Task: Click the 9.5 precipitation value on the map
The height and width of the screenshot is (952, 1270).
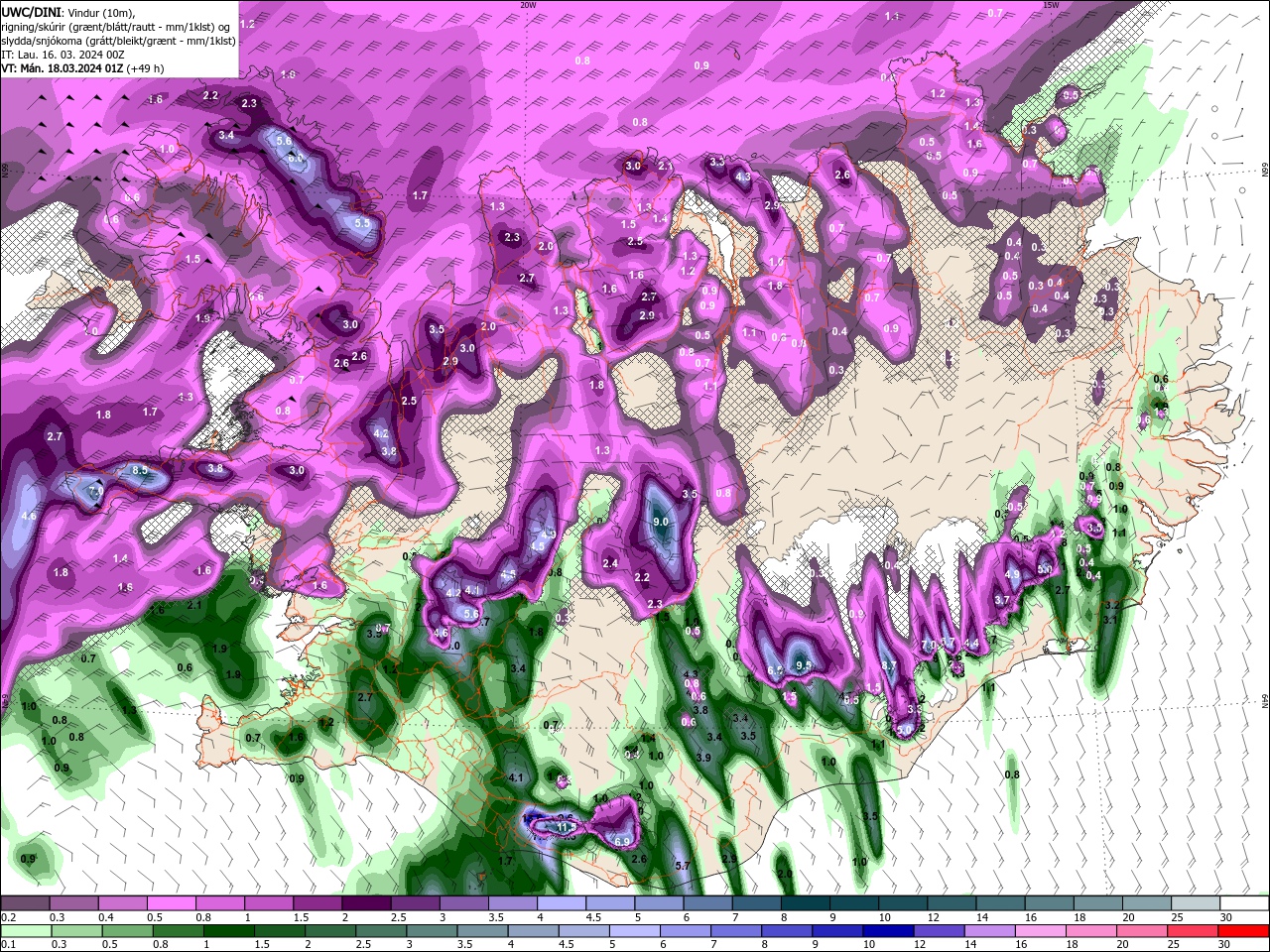Action: click(804, 666)
